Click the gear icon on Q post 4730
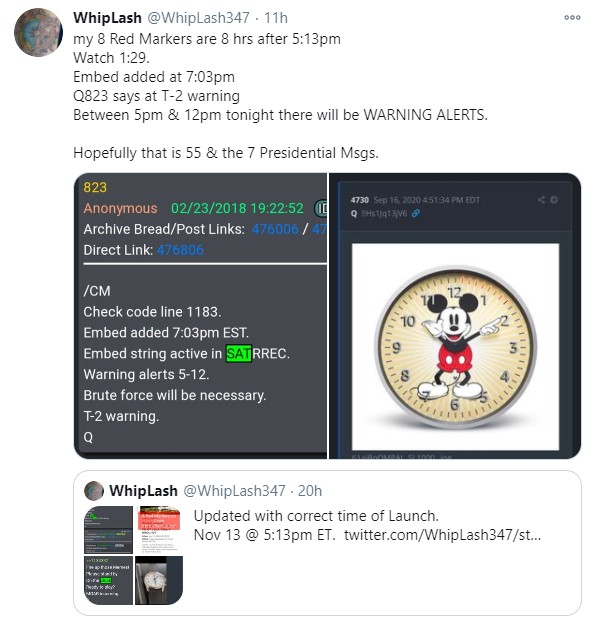Screen dimensions: 591x621 click(554, 200)
